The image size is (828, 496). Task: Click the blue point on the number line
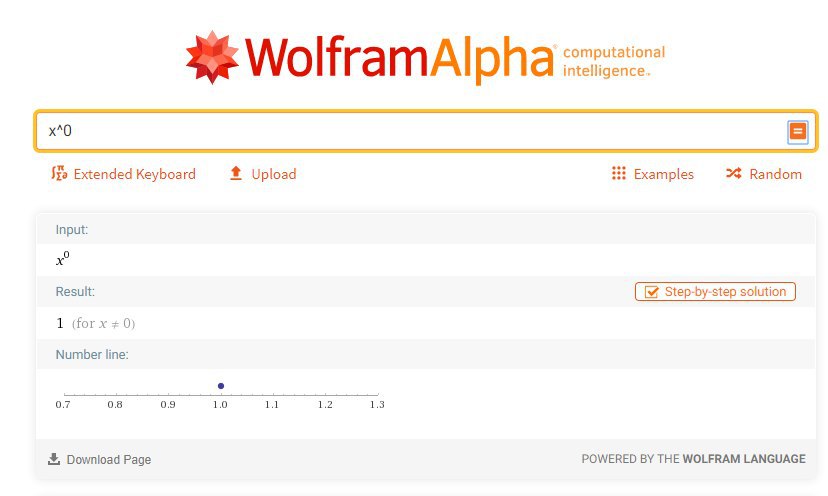221,386
